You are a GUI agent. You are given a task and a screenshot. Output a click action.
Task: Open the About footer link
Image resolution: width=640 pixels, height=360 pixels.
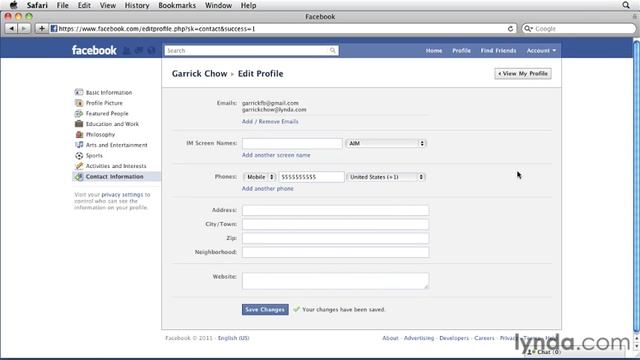tap(390, 338)
